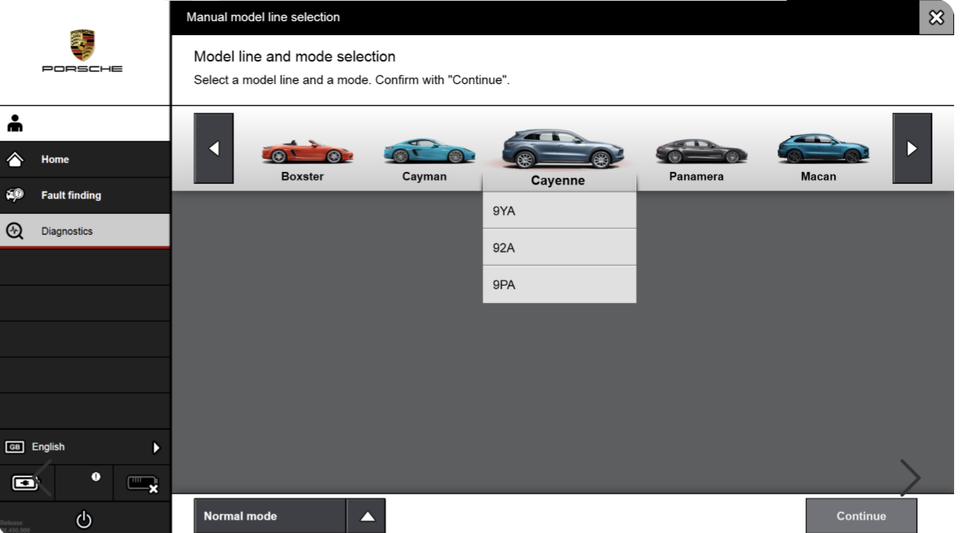Click the Porsche crest logo
The width and height of the screenshot is (960, 533).
coord(82,45)
